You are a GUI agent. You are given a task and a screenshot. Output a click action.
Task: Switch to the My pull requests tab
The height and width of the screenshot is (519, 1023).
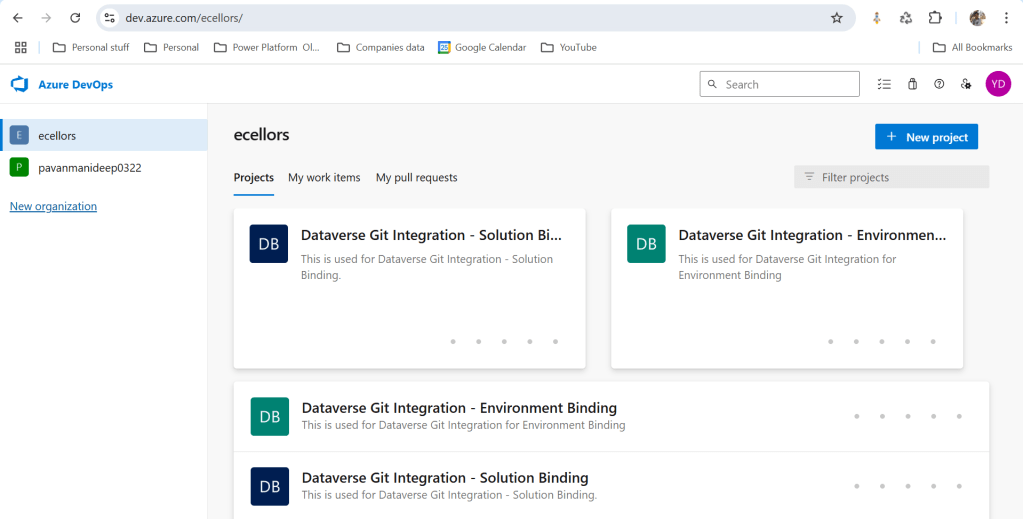tap(416, 178)
